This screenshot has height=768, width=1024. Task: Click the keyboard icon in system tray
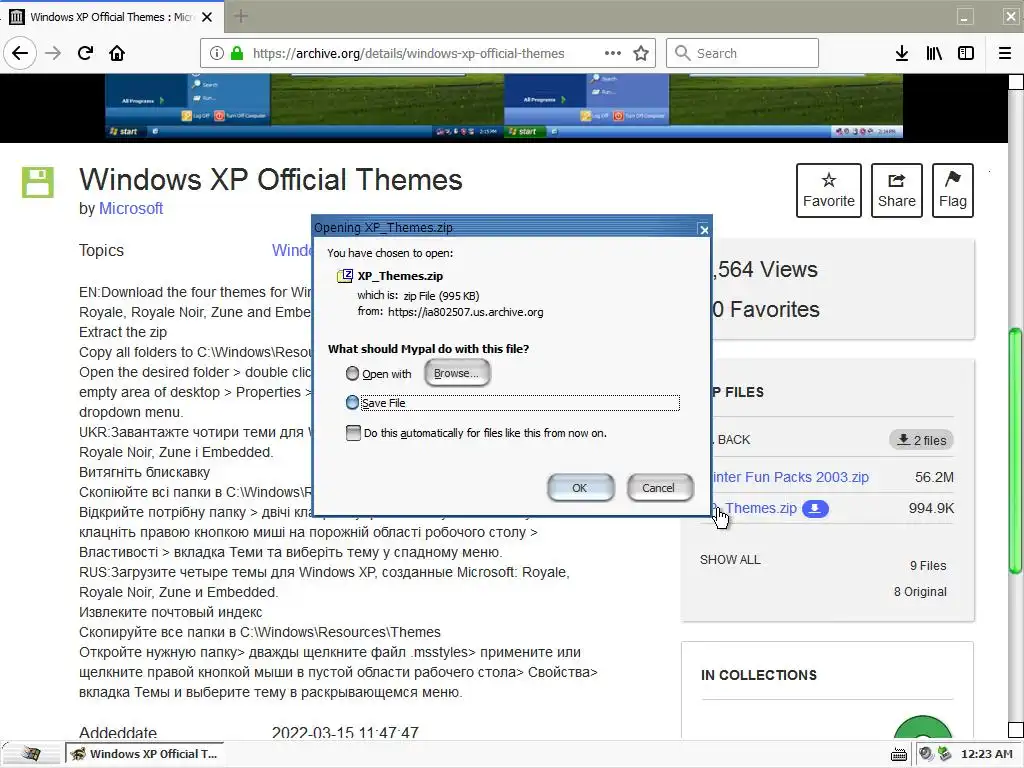(x=899, y=754)
